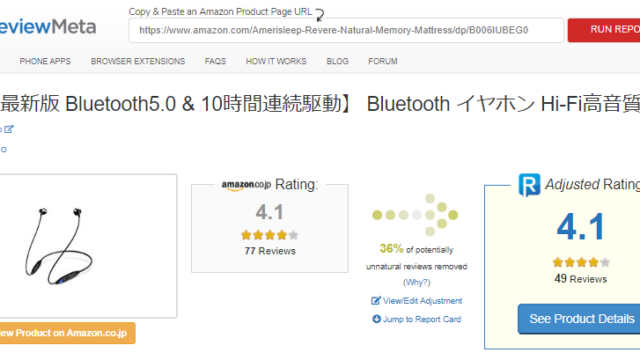Open the Phone Apps menu item
Viewport: 640px width, 360px height.
pos(45,61)
